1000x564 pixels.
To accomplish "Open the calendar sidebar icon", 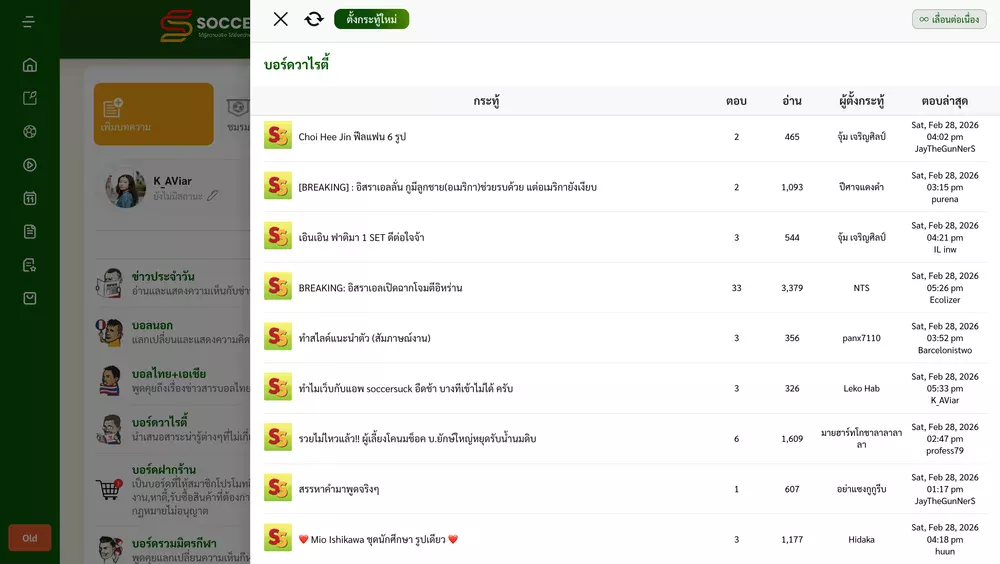I will coord(30,198).
